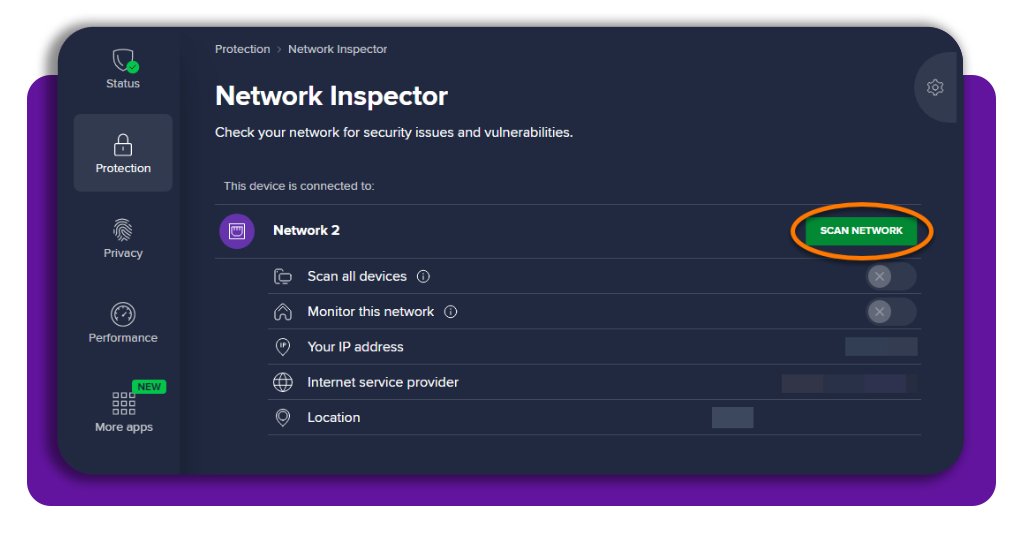Click the blurred IP address value
Image resolution: width=1024 pixels, height=536 pixels.
click(x=881, y=347)
